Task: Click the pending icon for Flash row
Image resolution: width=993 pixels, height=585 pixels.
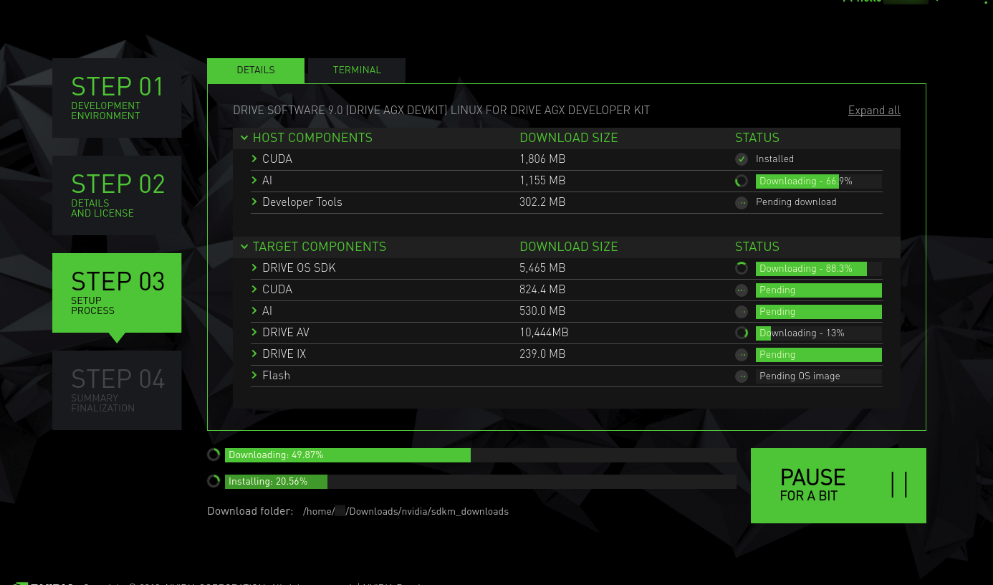Action: pyautogui.click(x=742, y=377)
